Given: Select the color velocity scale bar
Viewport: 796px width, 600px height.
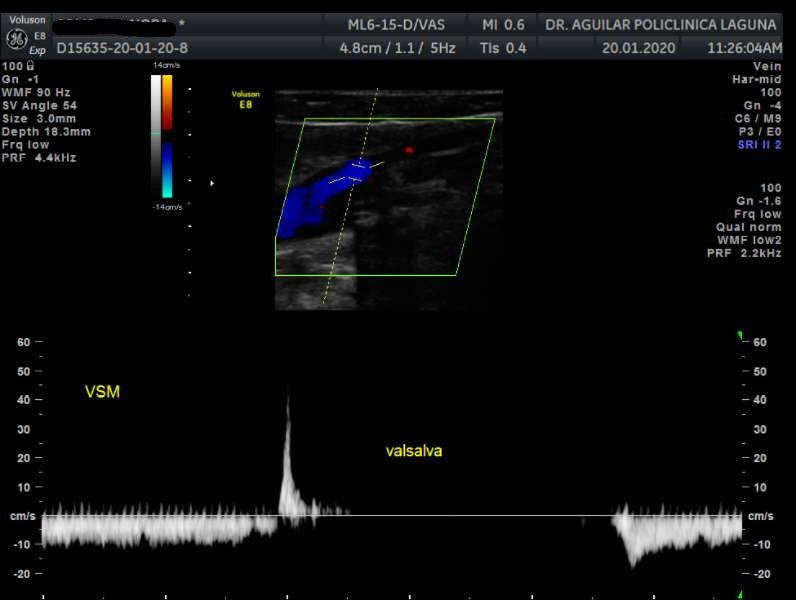Looking at the screenshot, I should click(x=167, y=137).
